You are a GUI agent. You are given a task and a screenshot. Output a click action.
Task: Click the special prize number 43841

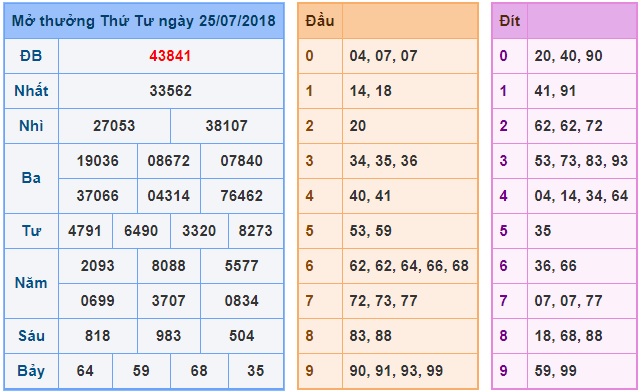pos(170,56)
